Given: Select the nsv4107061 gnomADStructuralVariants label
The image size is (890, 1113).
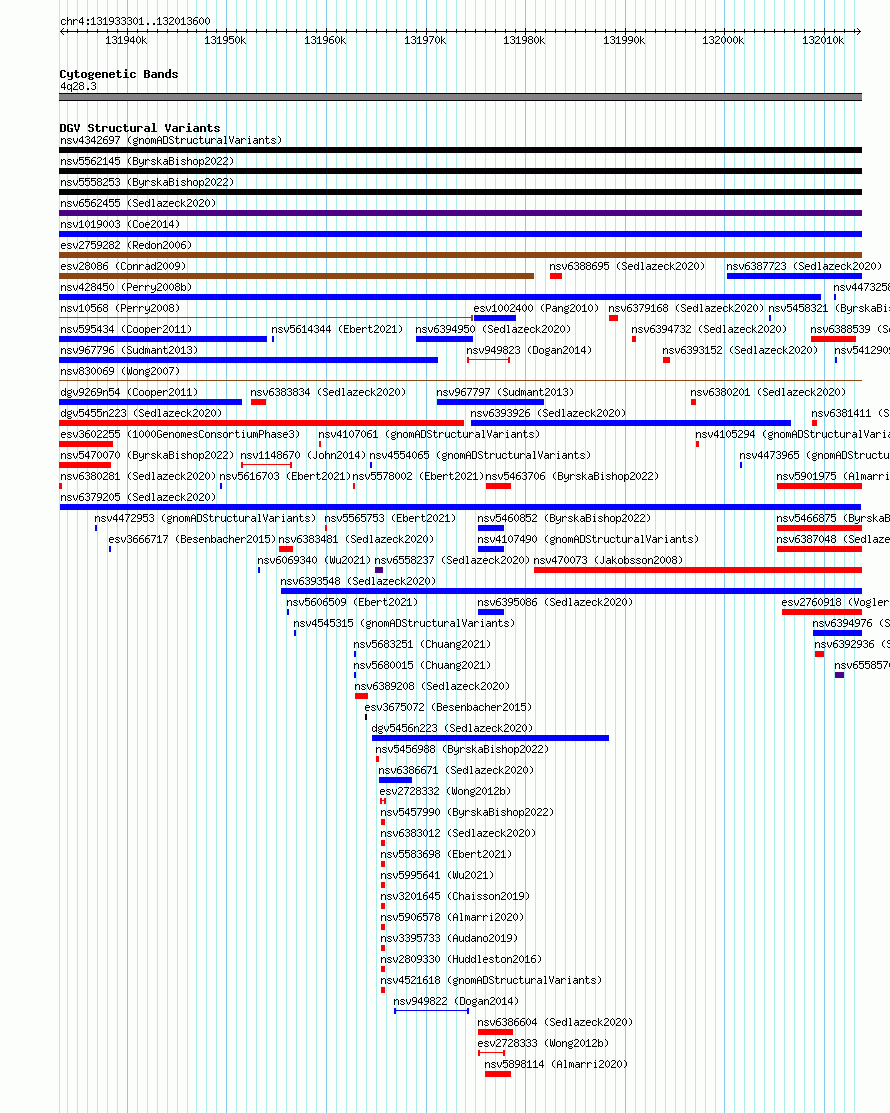Looking at the screenshot, I should coord(429,434).
